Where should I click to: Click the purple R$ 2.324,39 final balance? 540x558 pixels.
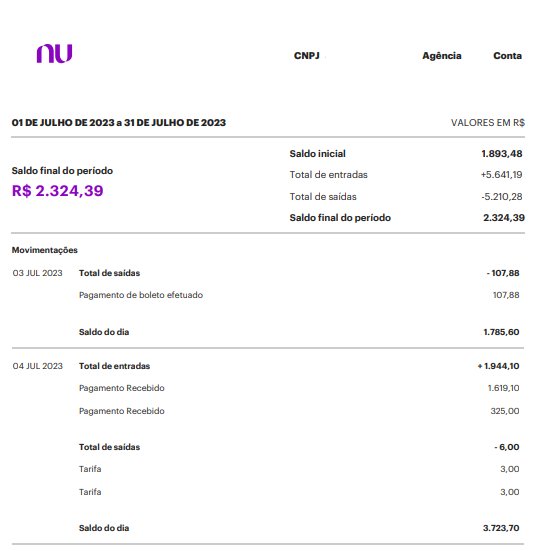click(57, 191)
